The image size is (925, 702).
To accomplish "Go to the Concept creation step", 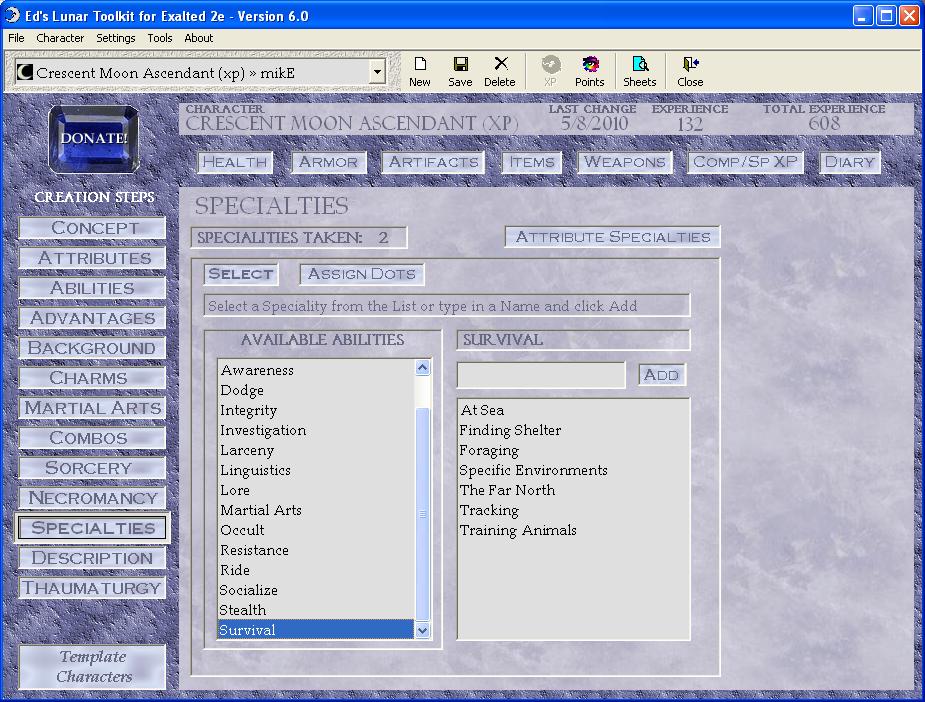I will pos(93,228).
